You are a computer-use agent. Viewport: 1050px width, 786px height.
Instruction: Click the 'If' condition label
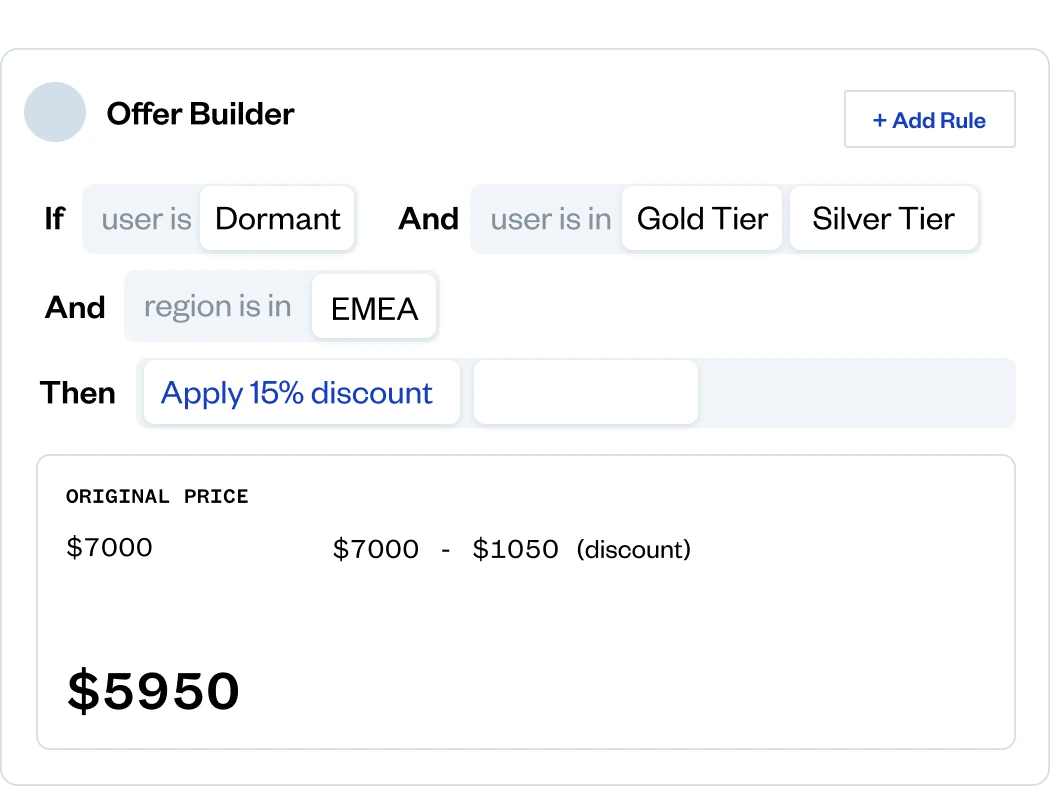pyautogui.click(x=54, y=219)
